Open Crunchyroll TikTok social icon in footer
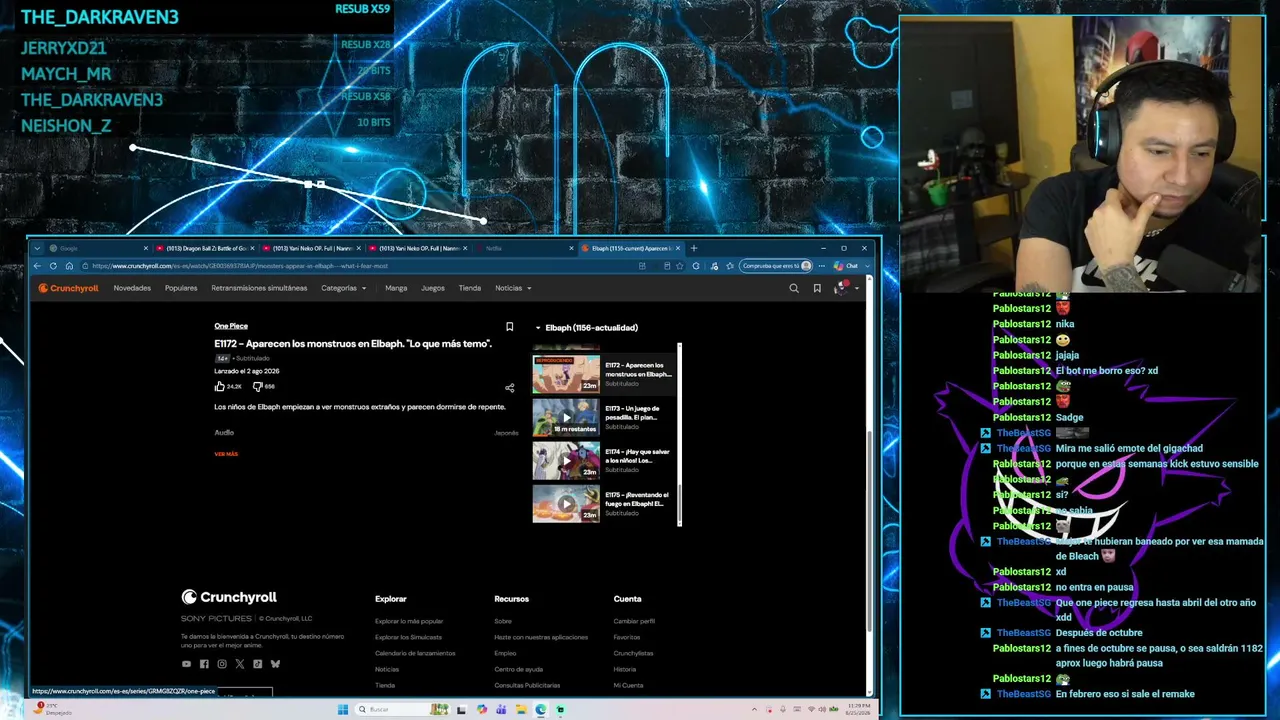 (258, 664)
